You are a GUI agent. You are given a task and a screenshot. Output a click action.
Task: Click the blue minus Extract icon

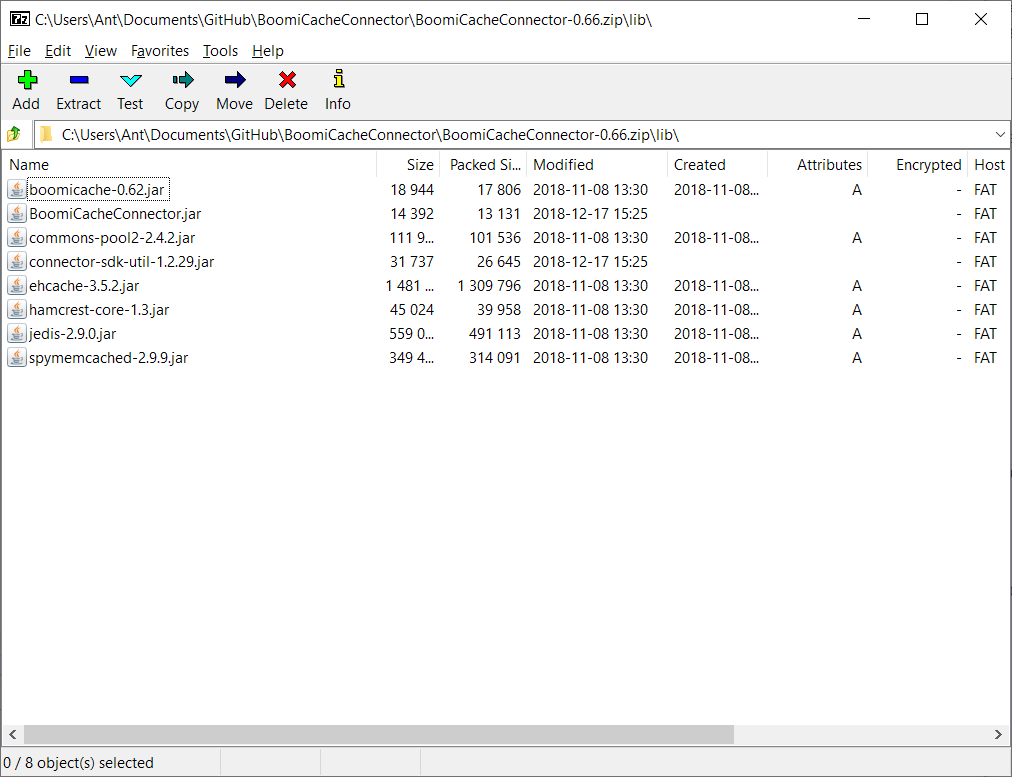point(79,80)
